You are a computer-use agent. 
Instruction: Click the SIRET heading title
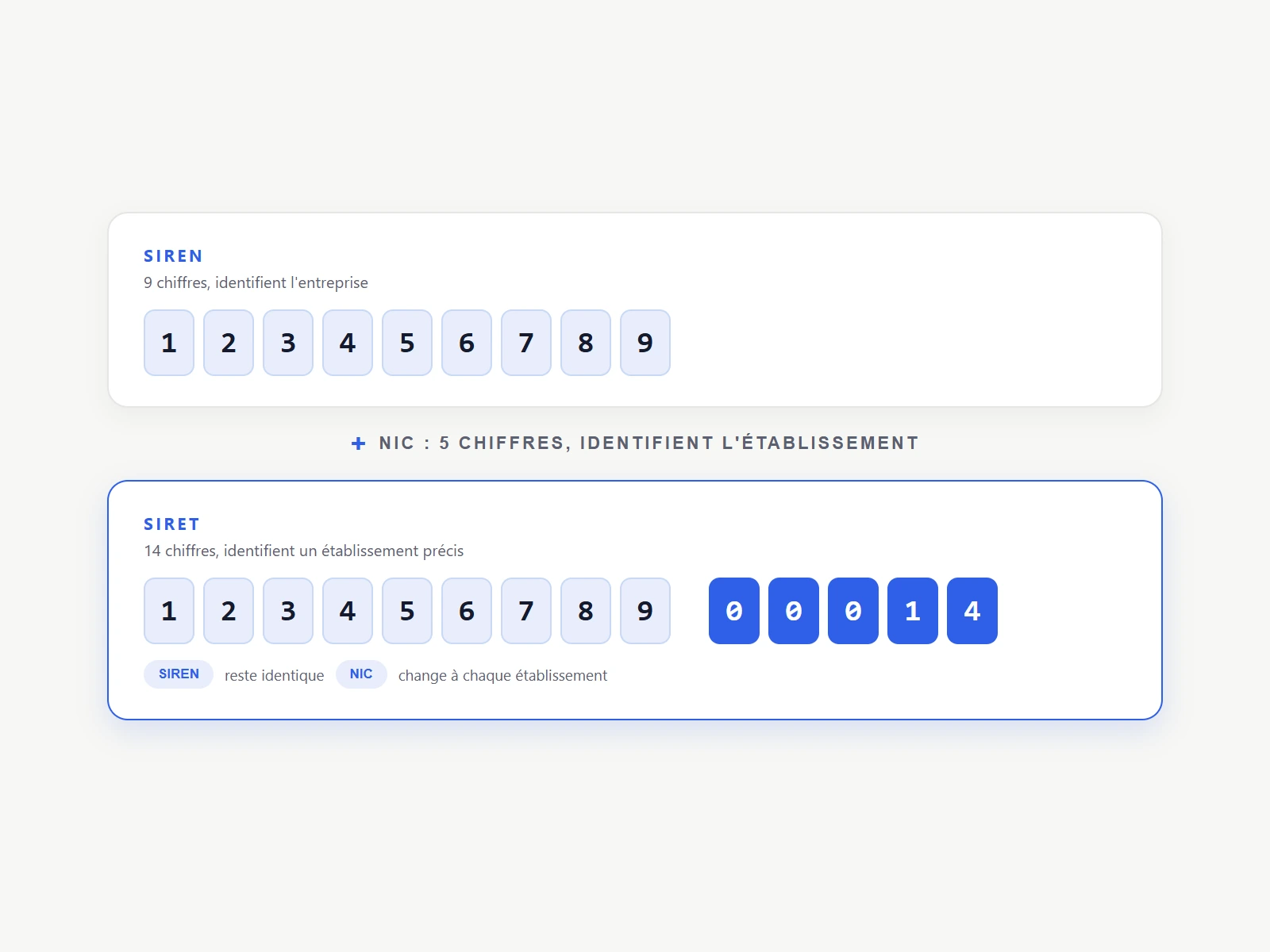coord(171,524)
